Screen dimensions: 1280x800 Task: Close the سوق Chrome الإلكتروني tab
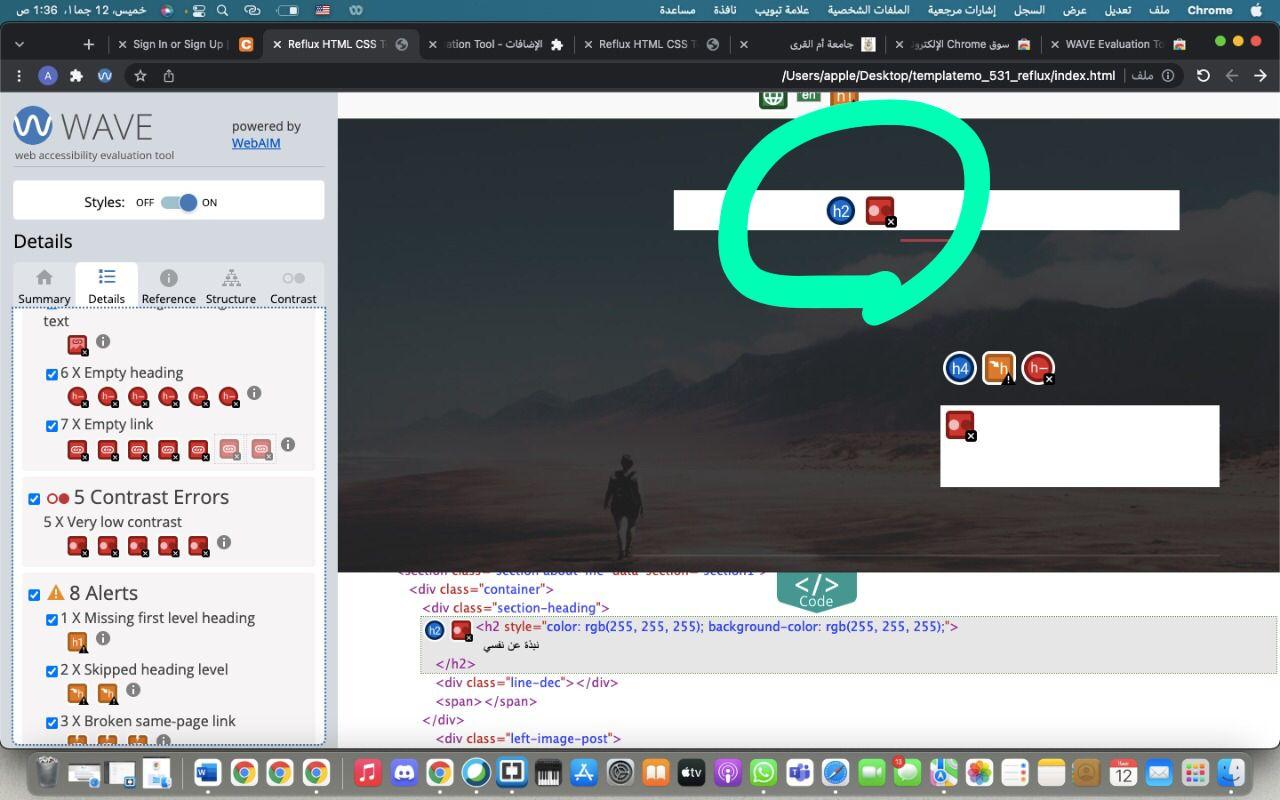click(899, 44)
